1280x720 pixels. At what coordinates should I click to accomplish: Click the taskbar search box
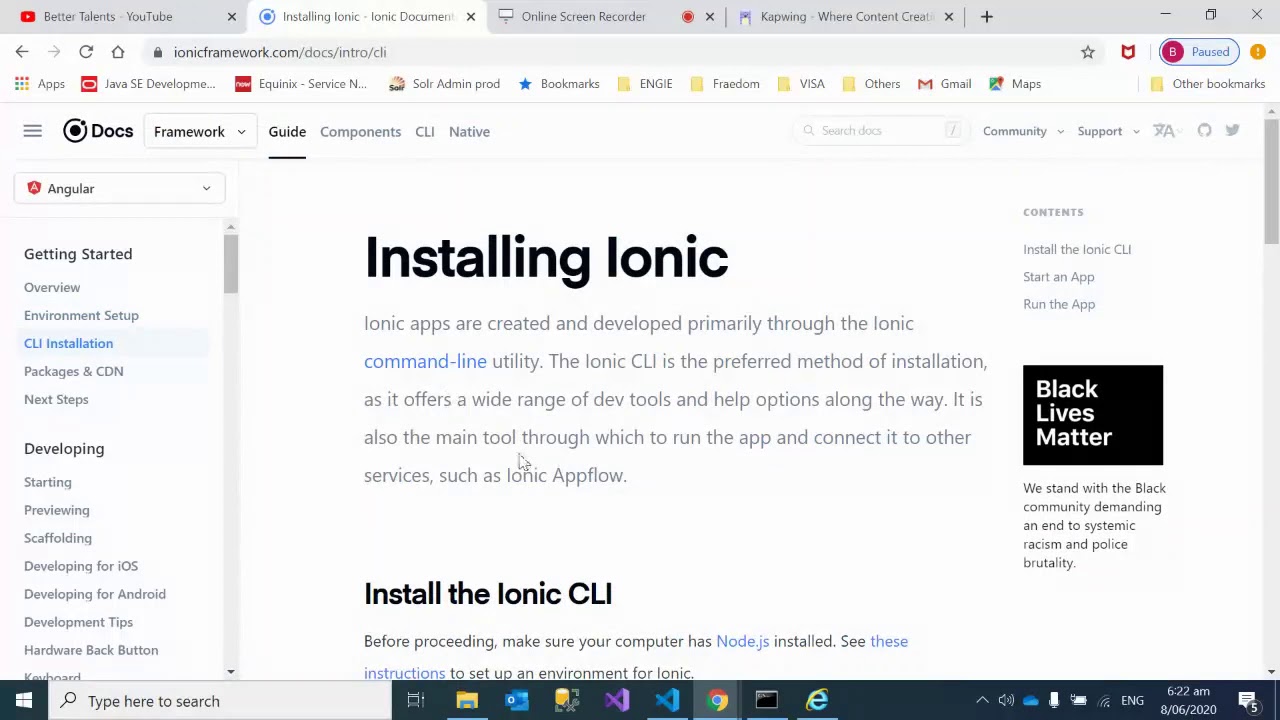pyautogui.click(x=220, y=701)
